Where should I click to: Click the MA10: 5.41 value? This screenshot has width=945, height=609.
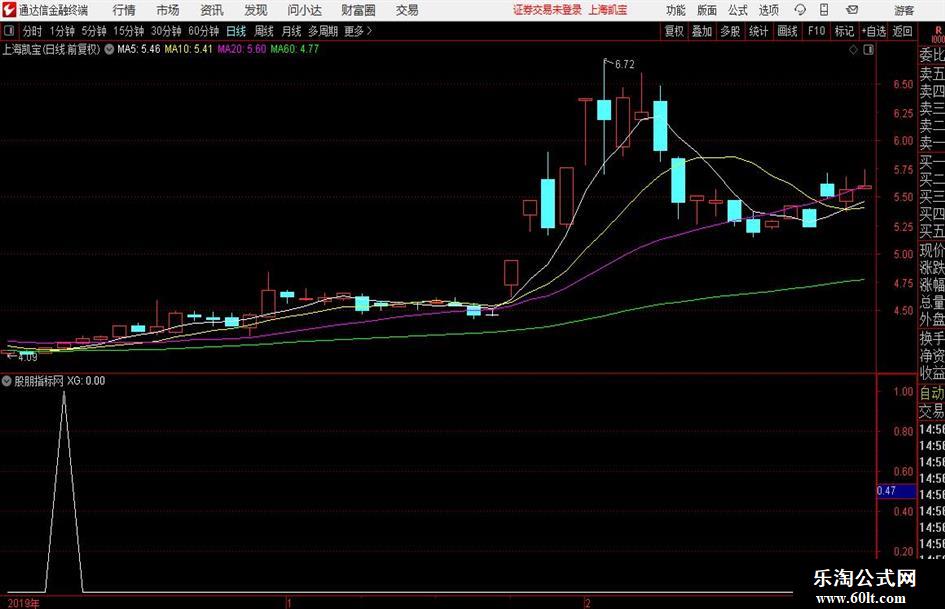[x=188, y=49]
